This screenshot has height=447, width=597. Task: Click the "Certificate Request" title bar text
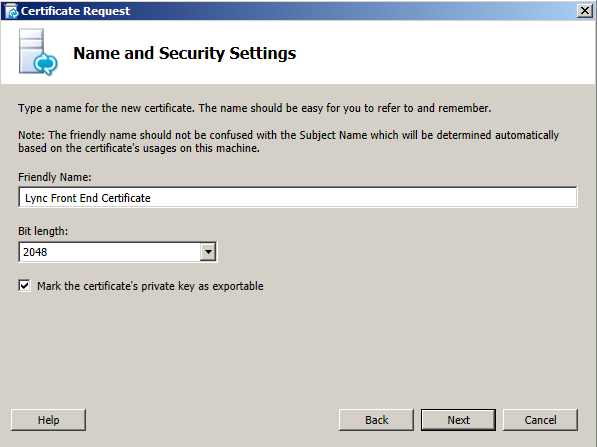(x=75, y=11)
